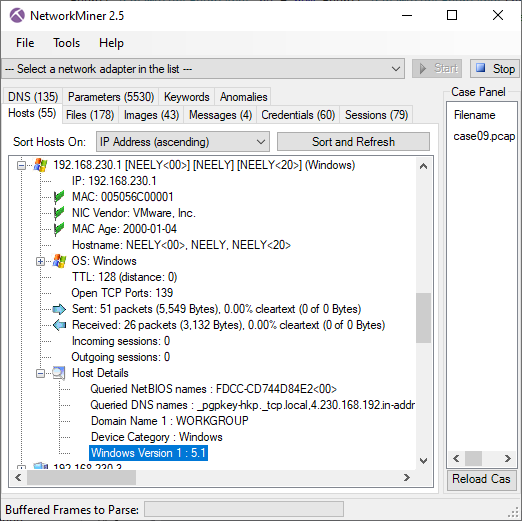Select the Queried NetBIOS names row

214,389
